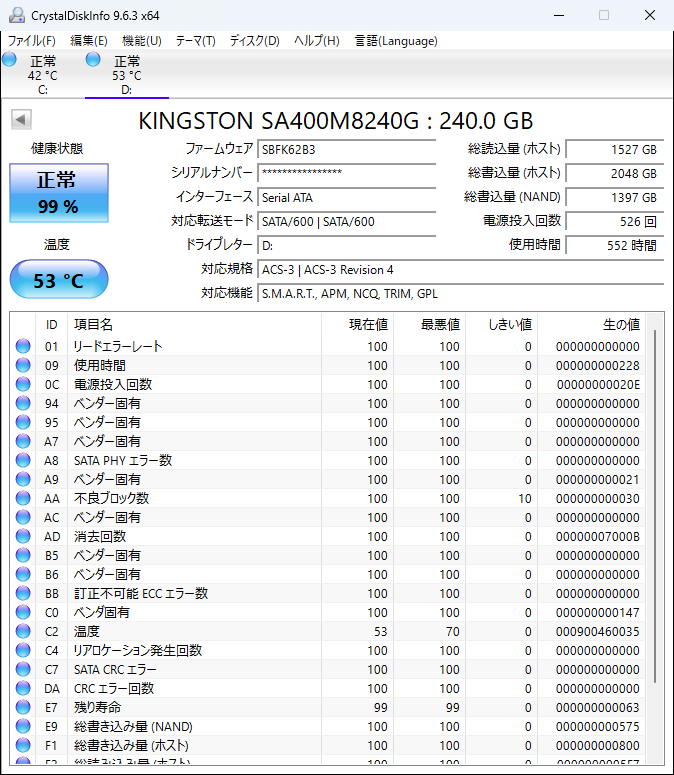This screenshot has height=775, width=674.
Task: Click the status orb in row 01 リードエラーレート
Action: pyautogui.click(x=23, y=346)
